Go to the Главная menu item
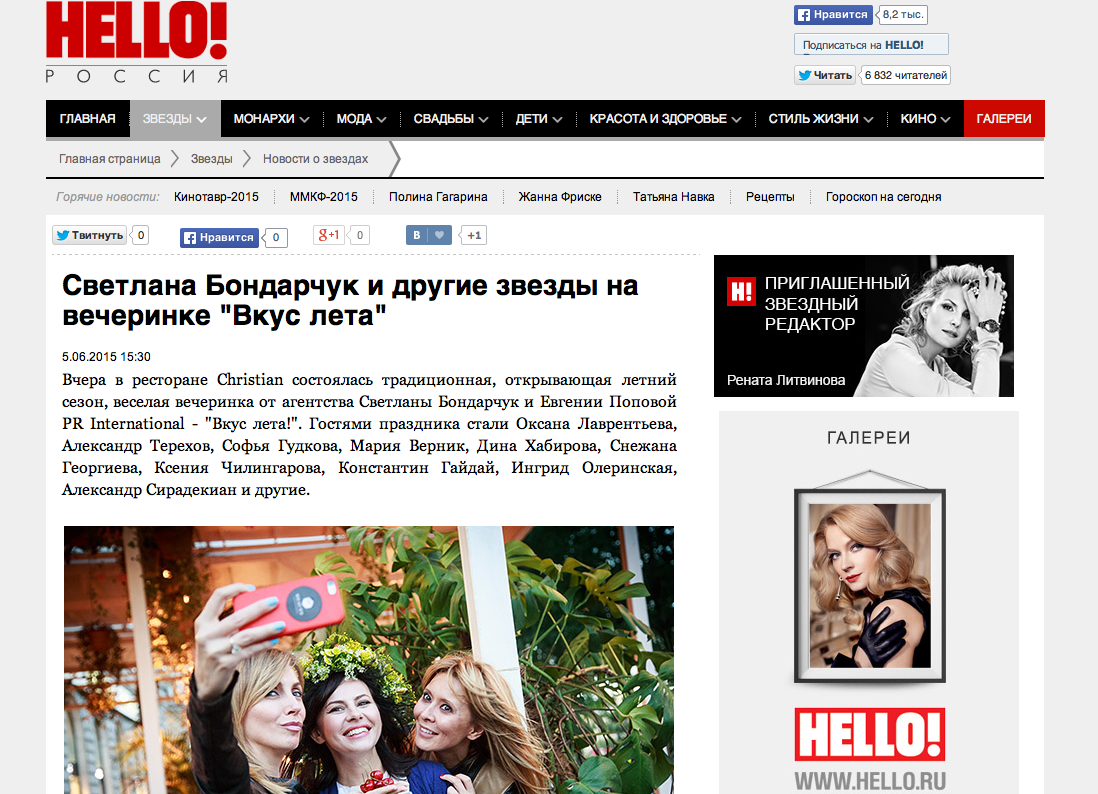This screenshot has height=794, width=1098. 88,118
